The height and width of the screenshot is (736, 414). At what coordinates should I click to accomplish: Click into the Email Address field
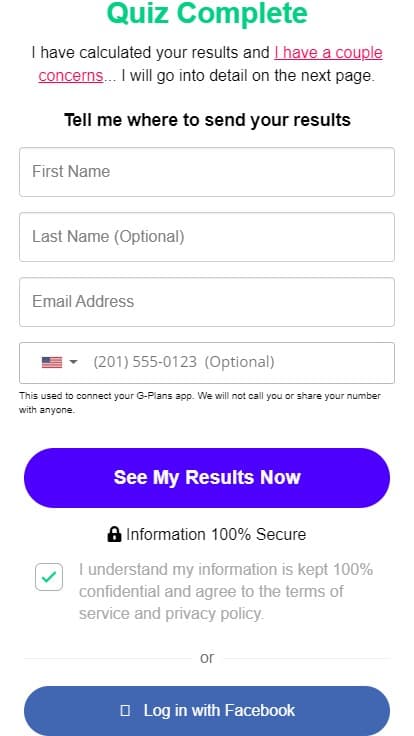pyautogui.click(x=207, y=302)
